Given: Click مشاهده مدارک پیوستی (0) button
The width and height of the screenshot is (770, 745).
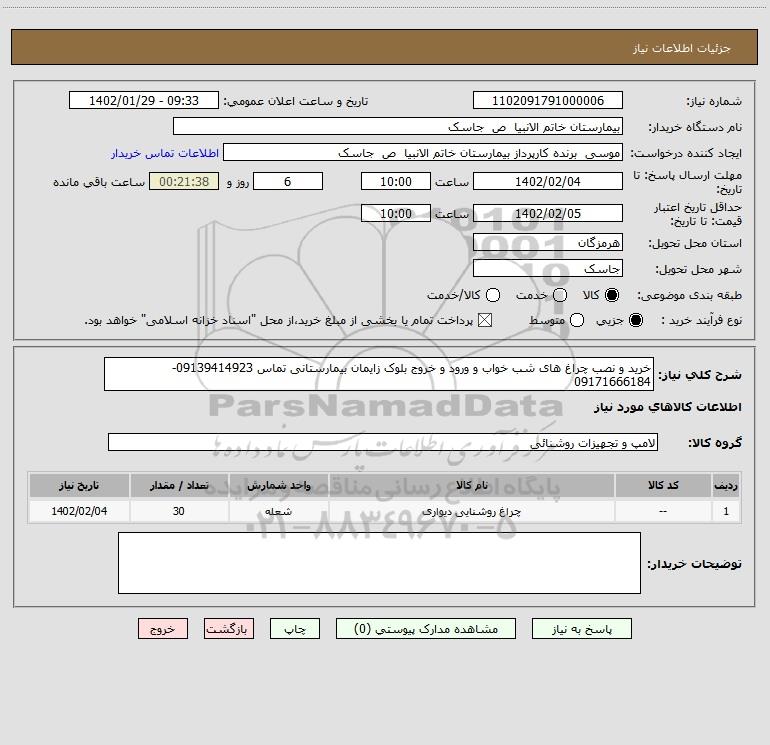Looking at the screenshot, I should pyautogui.click(x=426, y=629).
